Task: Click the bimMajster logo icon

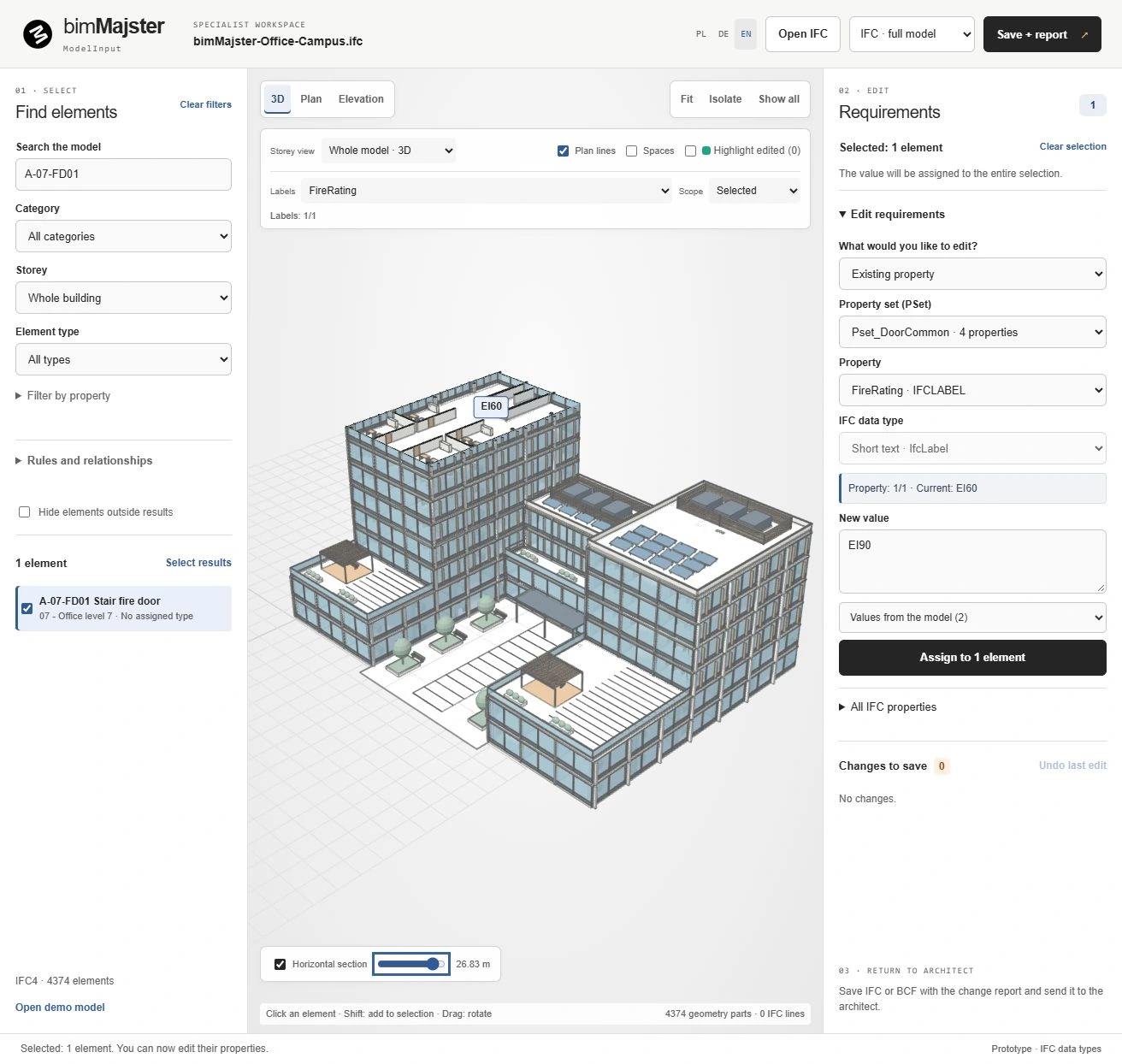Action: click(38, 35)
